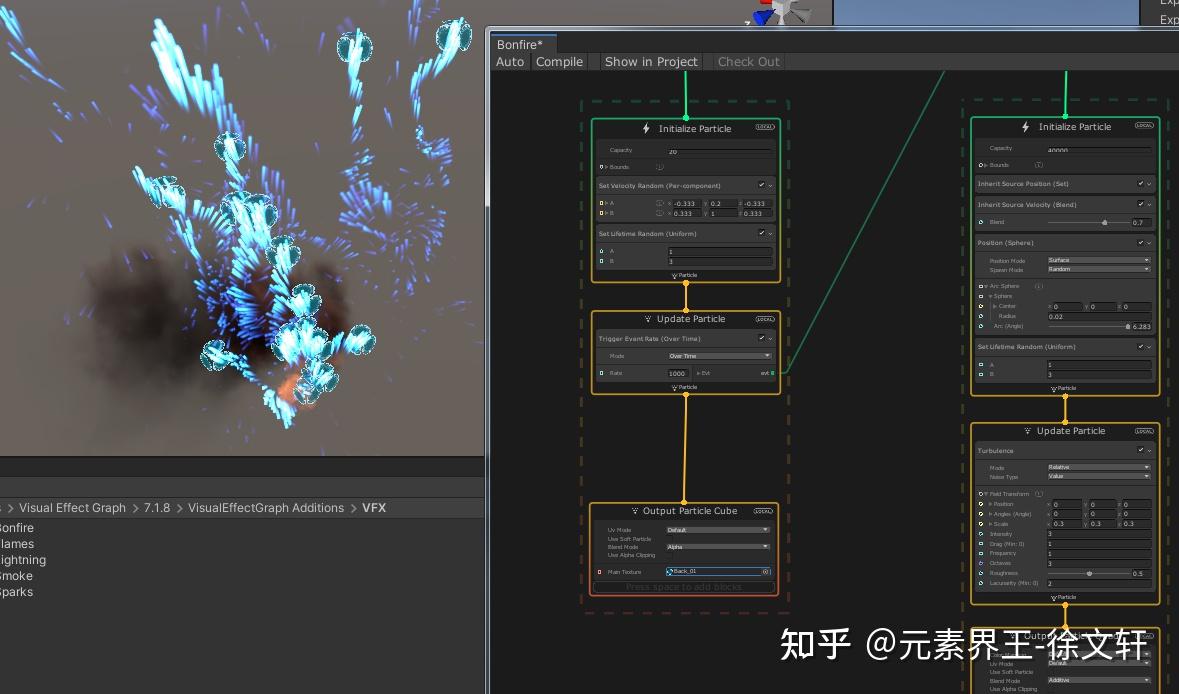1179x694 pixels.
Task: Click the info icon next to Bounds field
Action: (x=660, y=166)
